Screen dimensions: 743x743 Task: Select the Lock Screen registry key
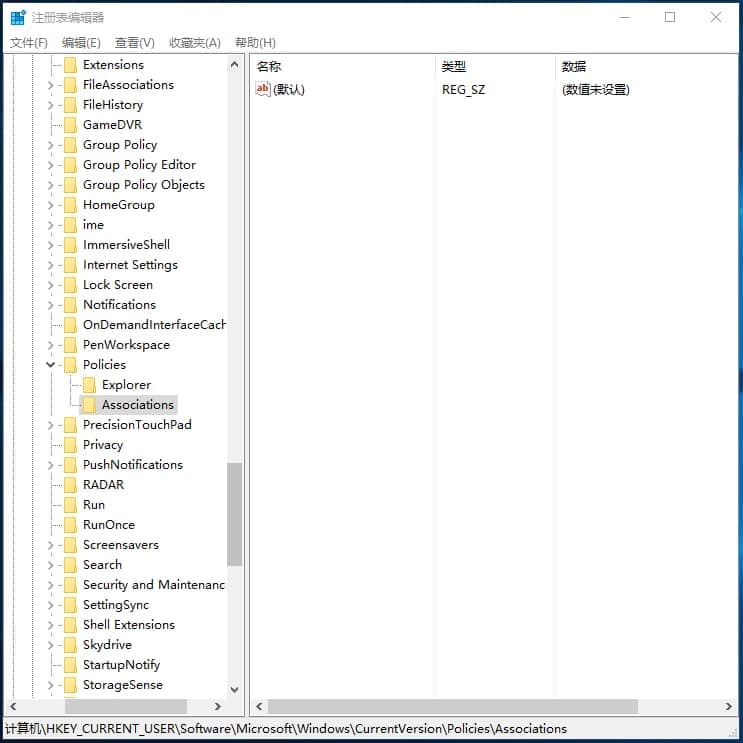[118, 285]
